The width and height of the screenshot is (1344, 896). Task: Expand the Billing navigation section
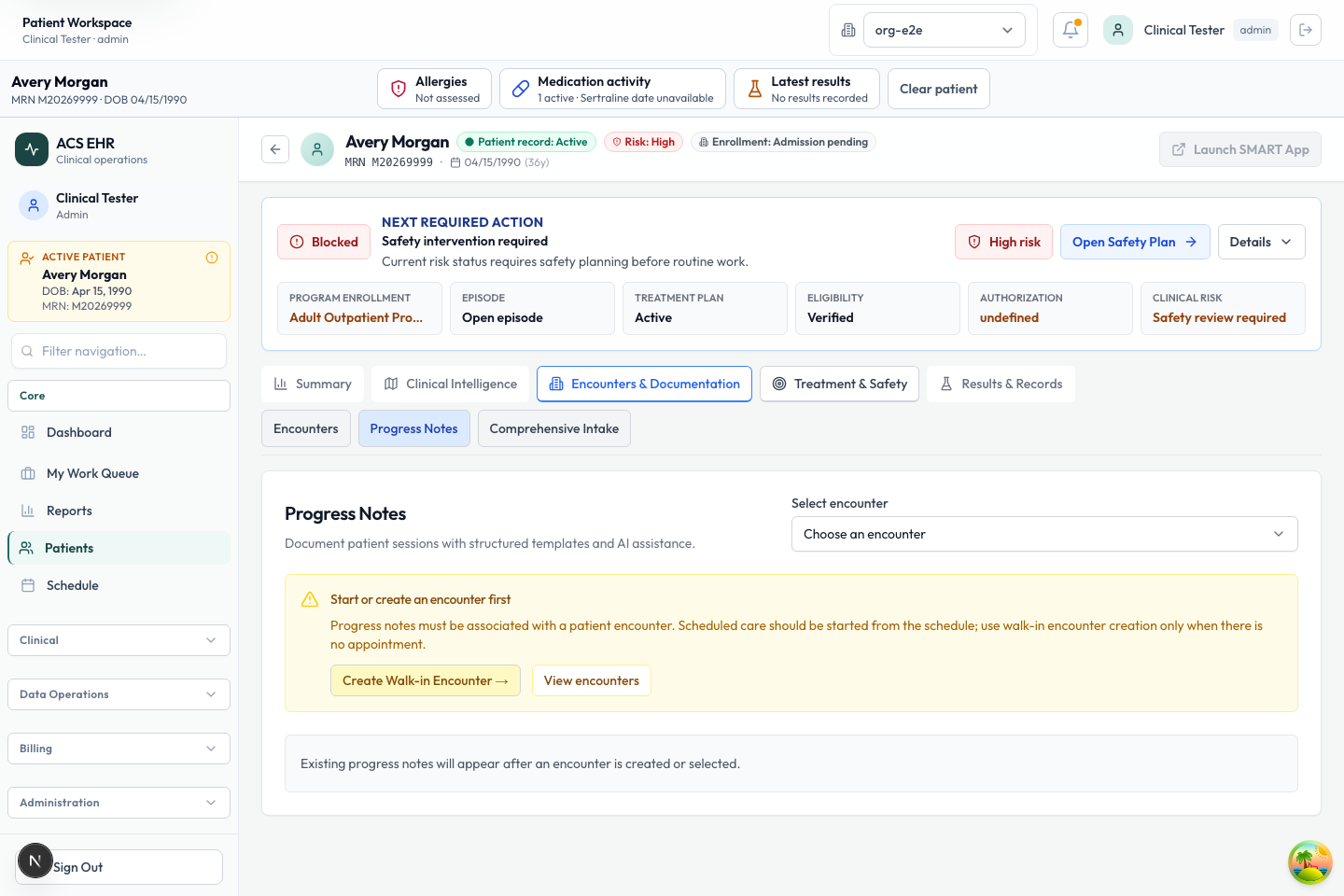click(119, 749)
